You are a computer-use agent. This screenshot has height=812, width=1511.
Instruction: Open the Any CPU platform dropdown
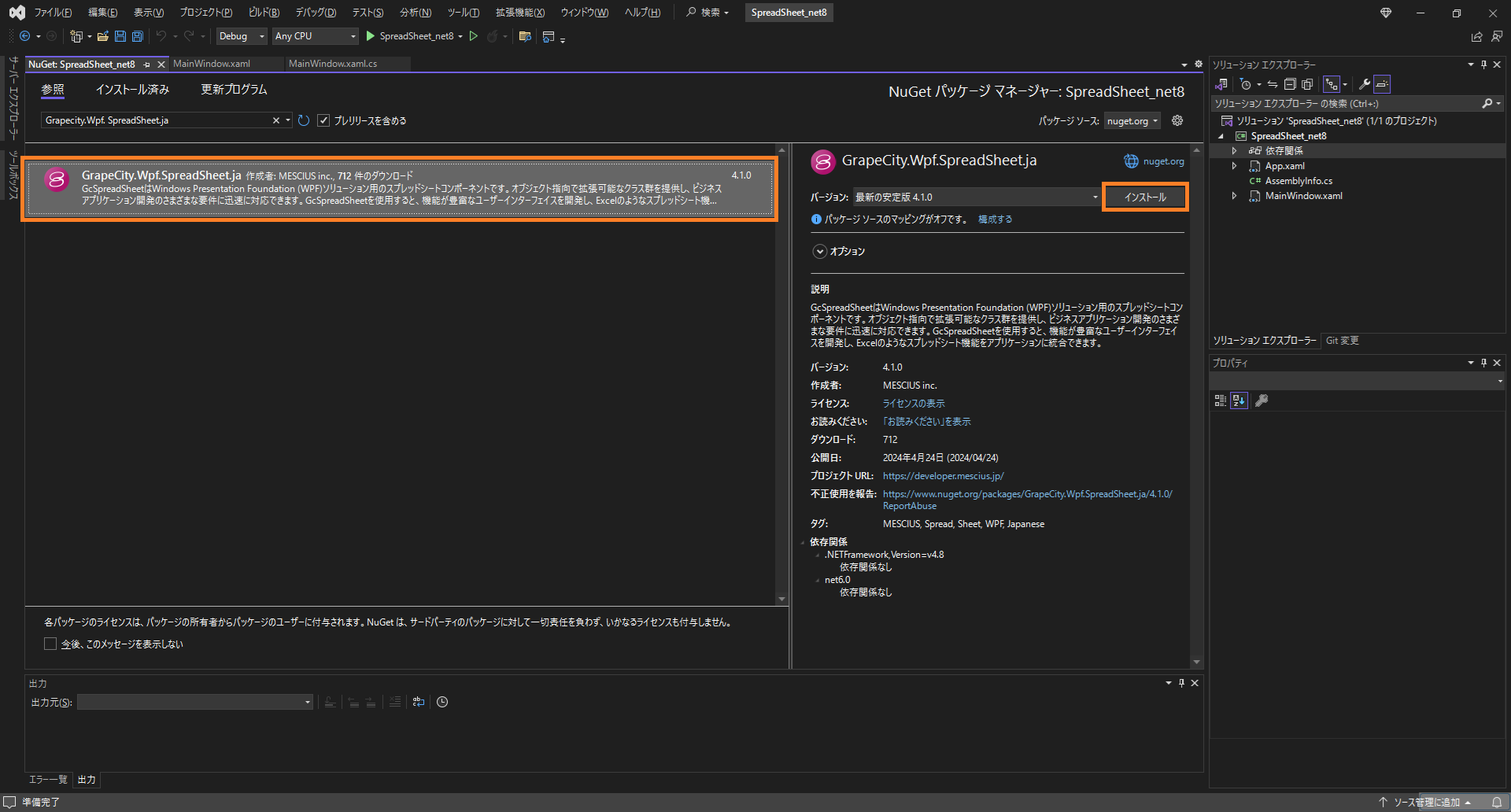(x=316, y=36)
